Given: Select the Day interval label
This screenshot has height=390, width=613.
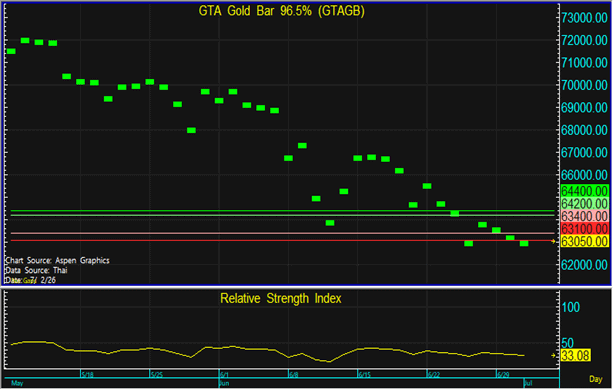Looking at the screenshot, I should click(595, 379).
